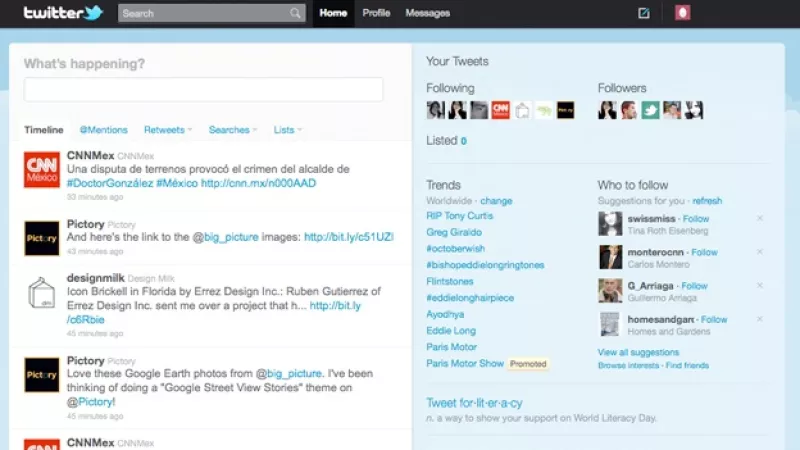Open the black Pictory avatar in the Following list
The width and height of the screenshot is (800, 450).
click(x=565, y=110)
